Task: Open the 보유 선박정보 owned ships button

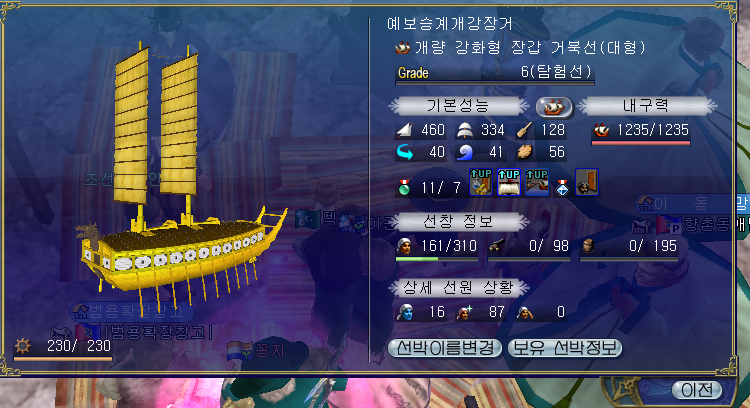Action: 565,348
